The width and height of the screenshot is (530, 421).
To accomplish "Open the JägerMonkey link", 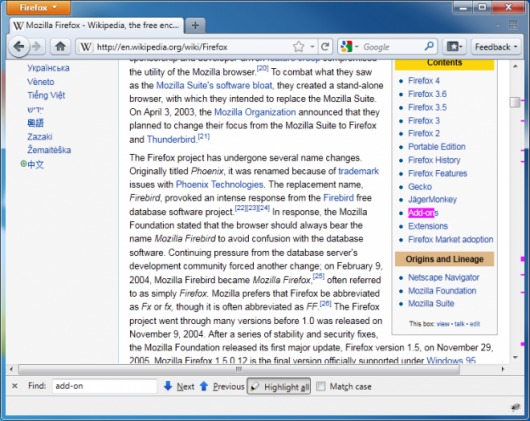I will coord(432,199).
